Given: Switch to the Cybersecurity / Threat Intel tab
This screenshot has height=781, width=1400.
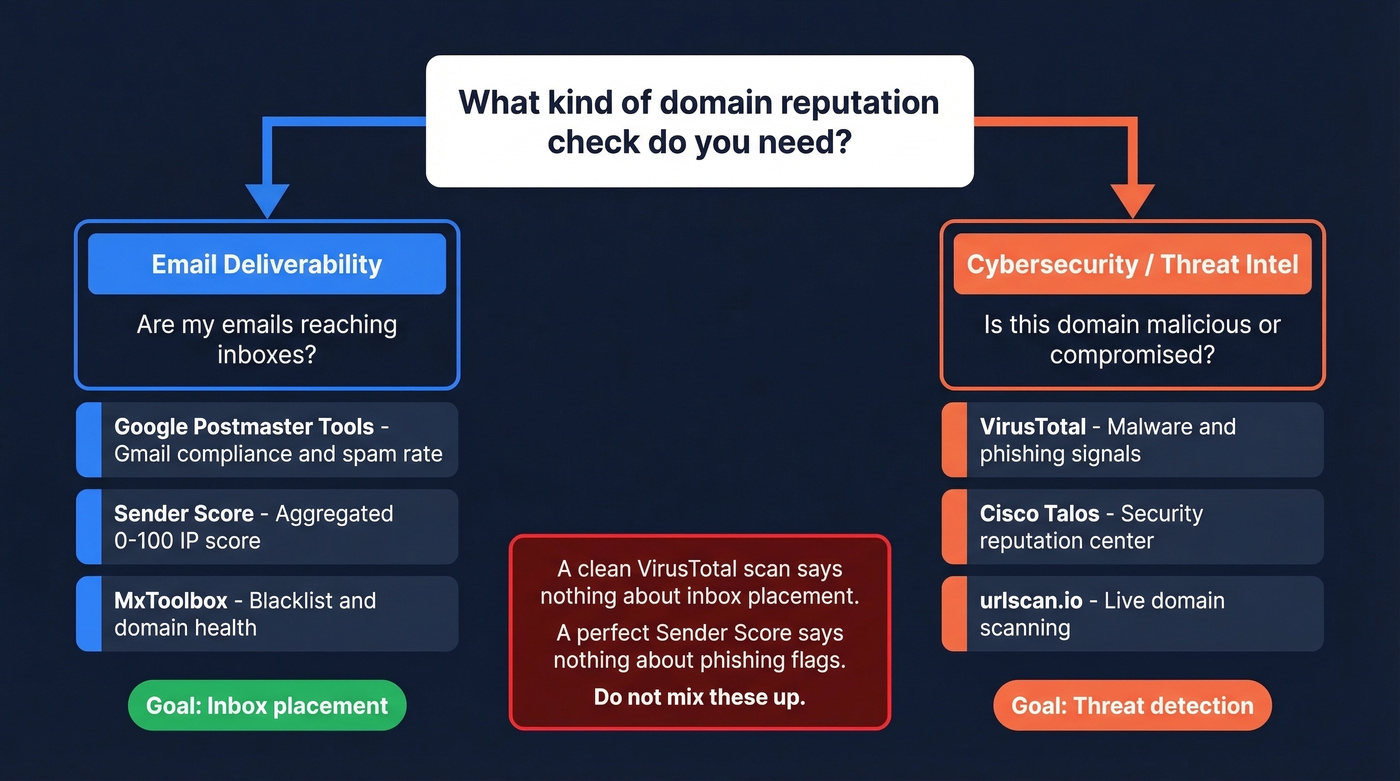Looking at the screenshot, I should (x=1132, y=263).
